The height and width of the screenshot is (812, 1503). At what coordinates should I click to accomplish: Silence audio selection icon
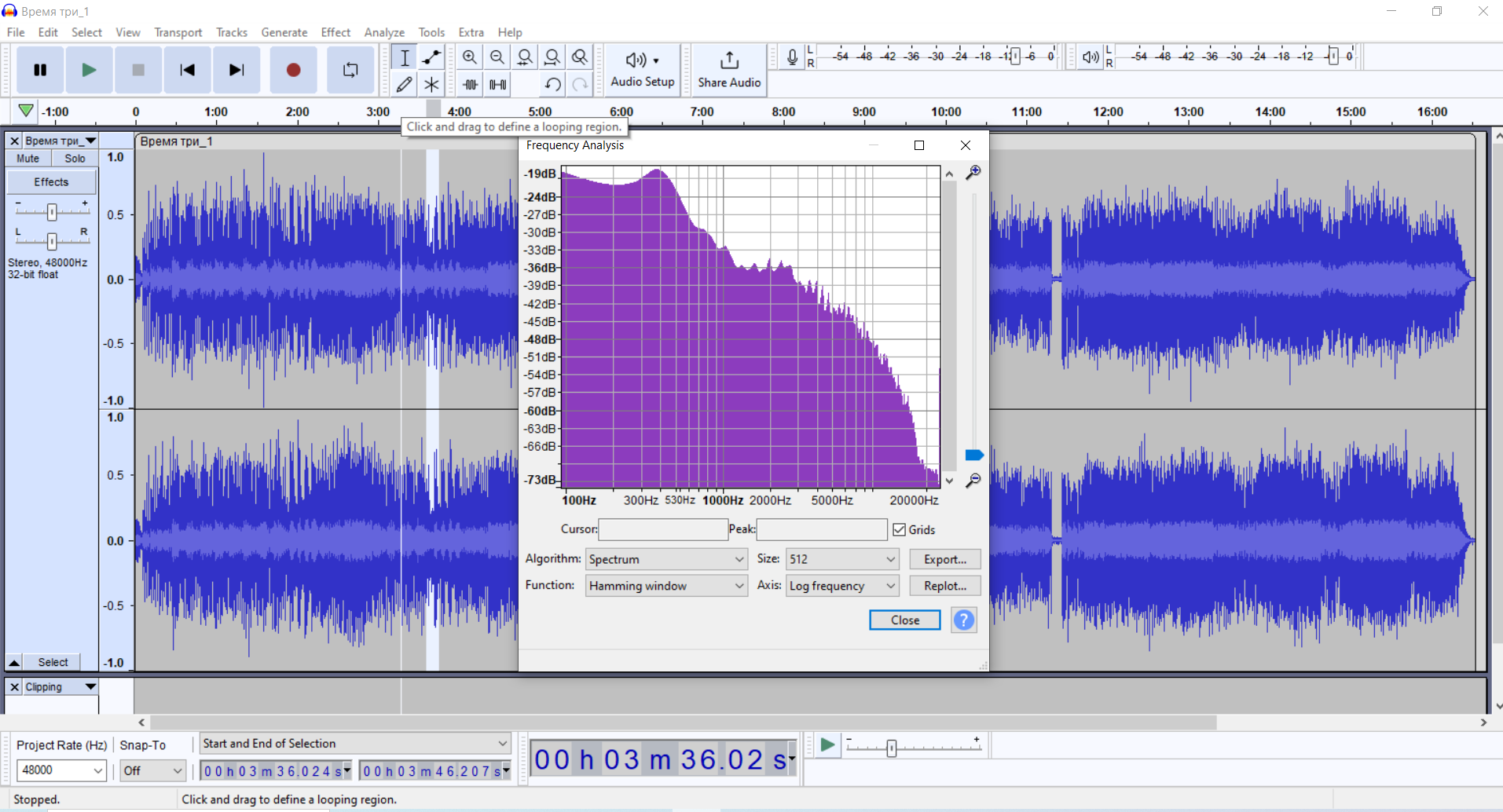(498, 84)
